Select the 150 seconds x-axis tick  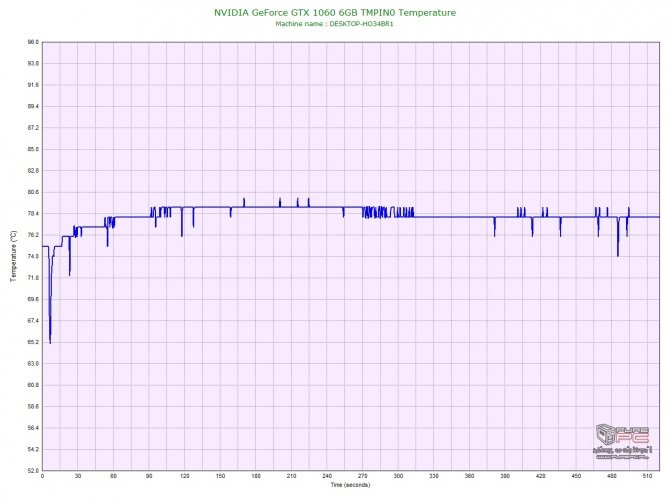pyautogui.click(x=220, y=476)
